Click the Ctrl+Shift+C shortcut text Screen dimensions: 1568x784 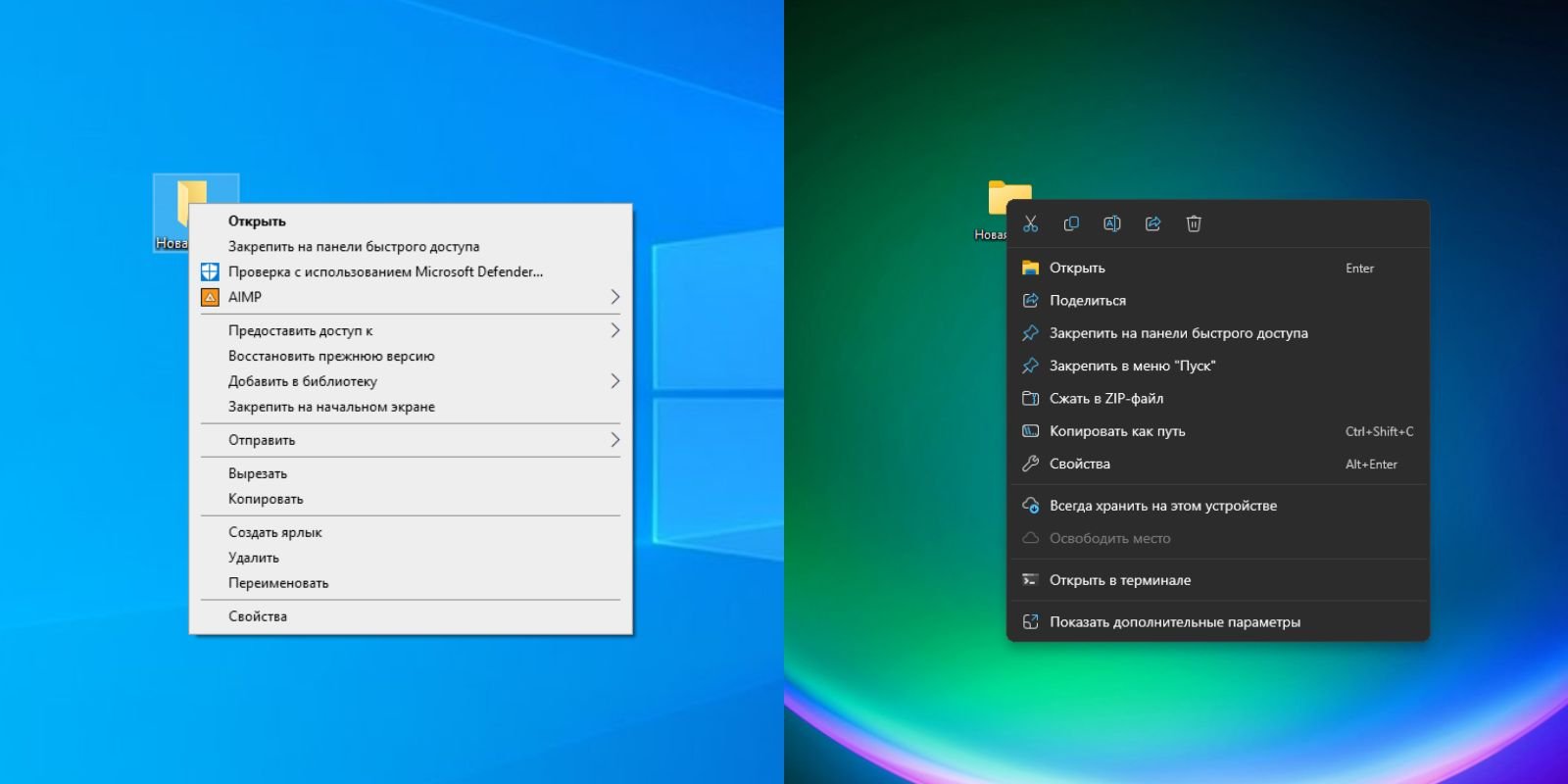(1379, 431)
